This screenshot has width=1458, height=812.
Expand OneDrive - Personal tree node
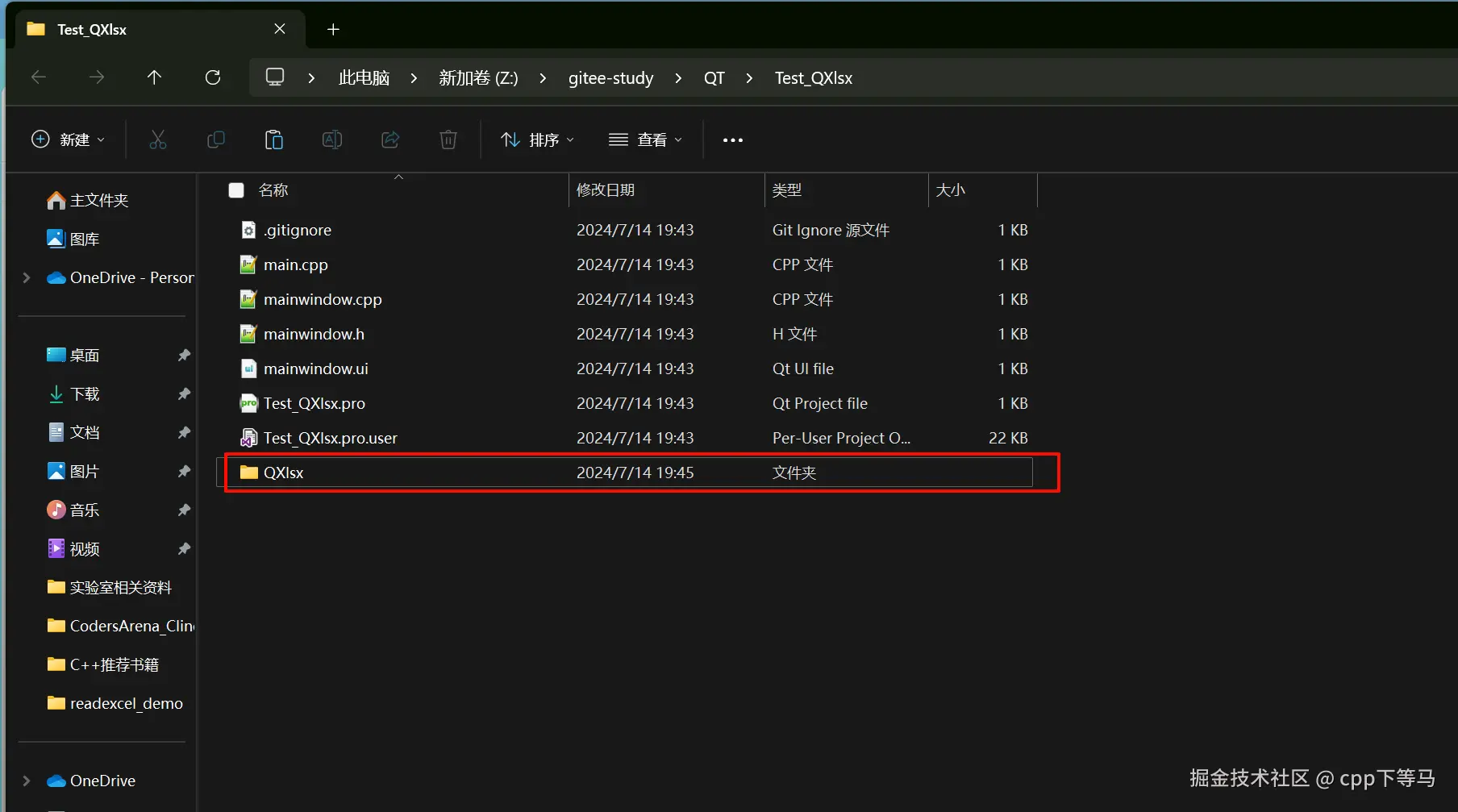click(x=27, y=278)
